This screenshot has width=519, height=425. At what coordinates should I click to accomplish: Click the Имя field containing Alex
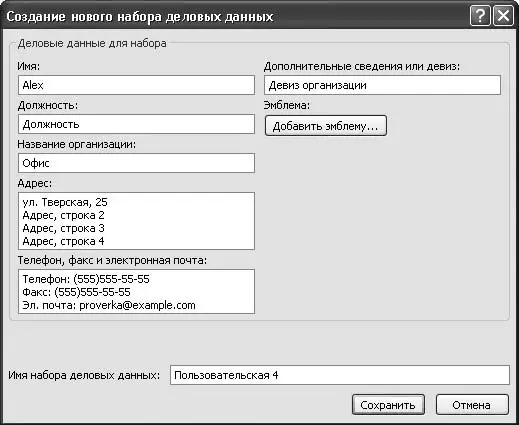click(136, 85)
